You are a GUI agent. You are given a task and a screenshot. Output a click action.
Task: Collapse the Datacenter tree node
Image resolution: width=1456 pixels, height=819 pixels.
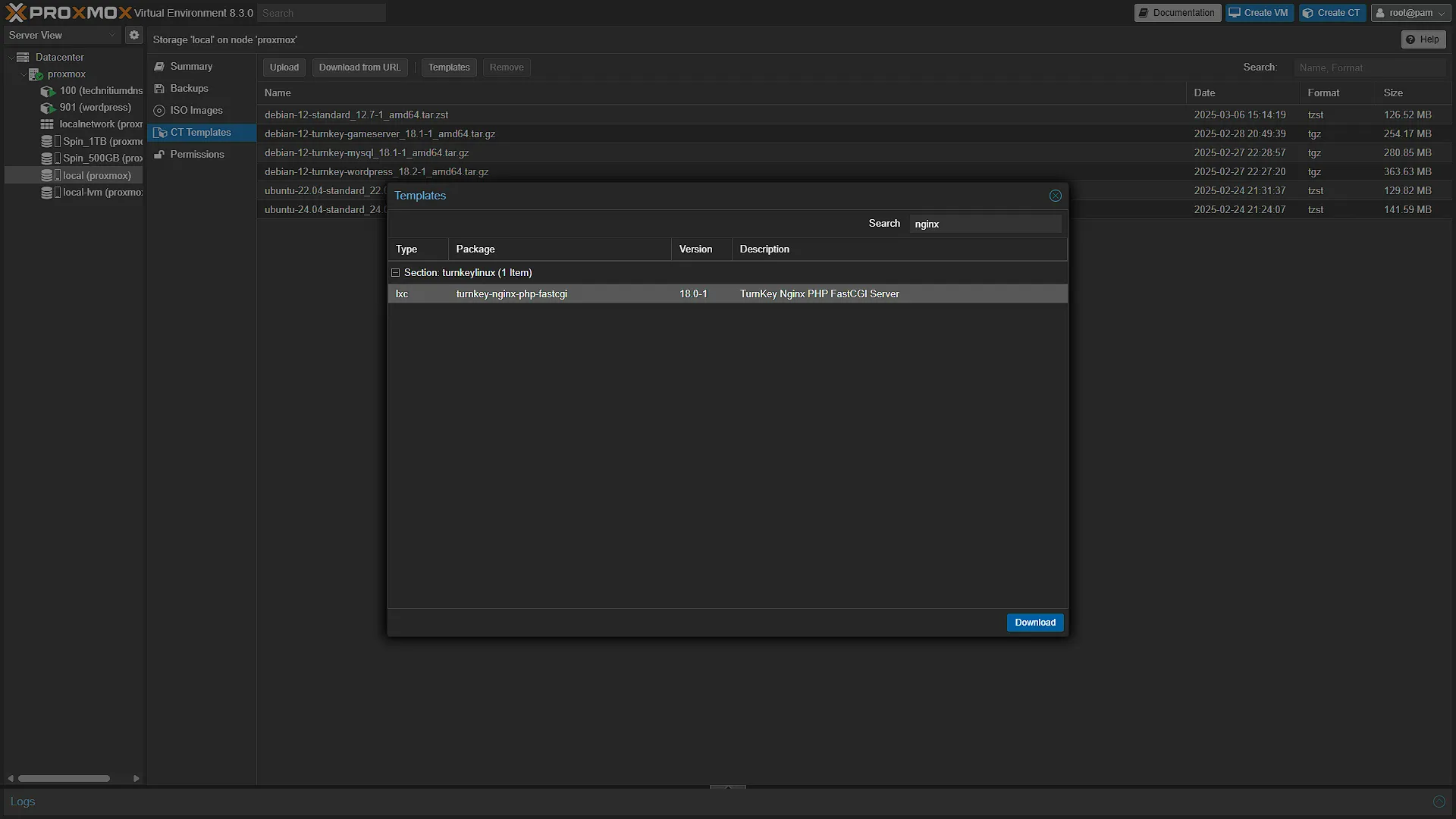pyautogui.click(x=11, y=57)
